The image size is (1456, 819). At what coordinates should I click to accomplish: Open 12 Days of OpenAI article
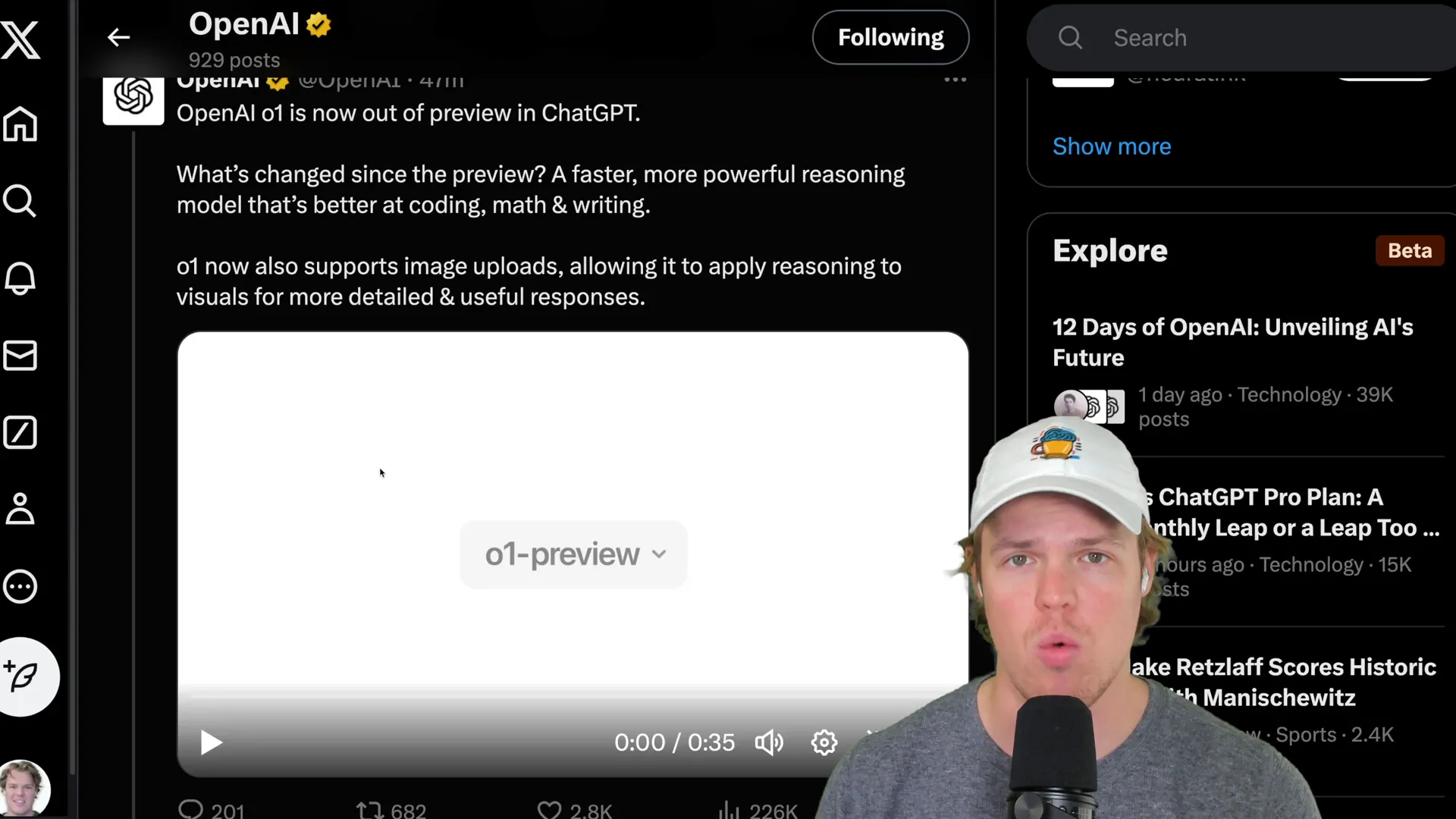coord(1232,342)
